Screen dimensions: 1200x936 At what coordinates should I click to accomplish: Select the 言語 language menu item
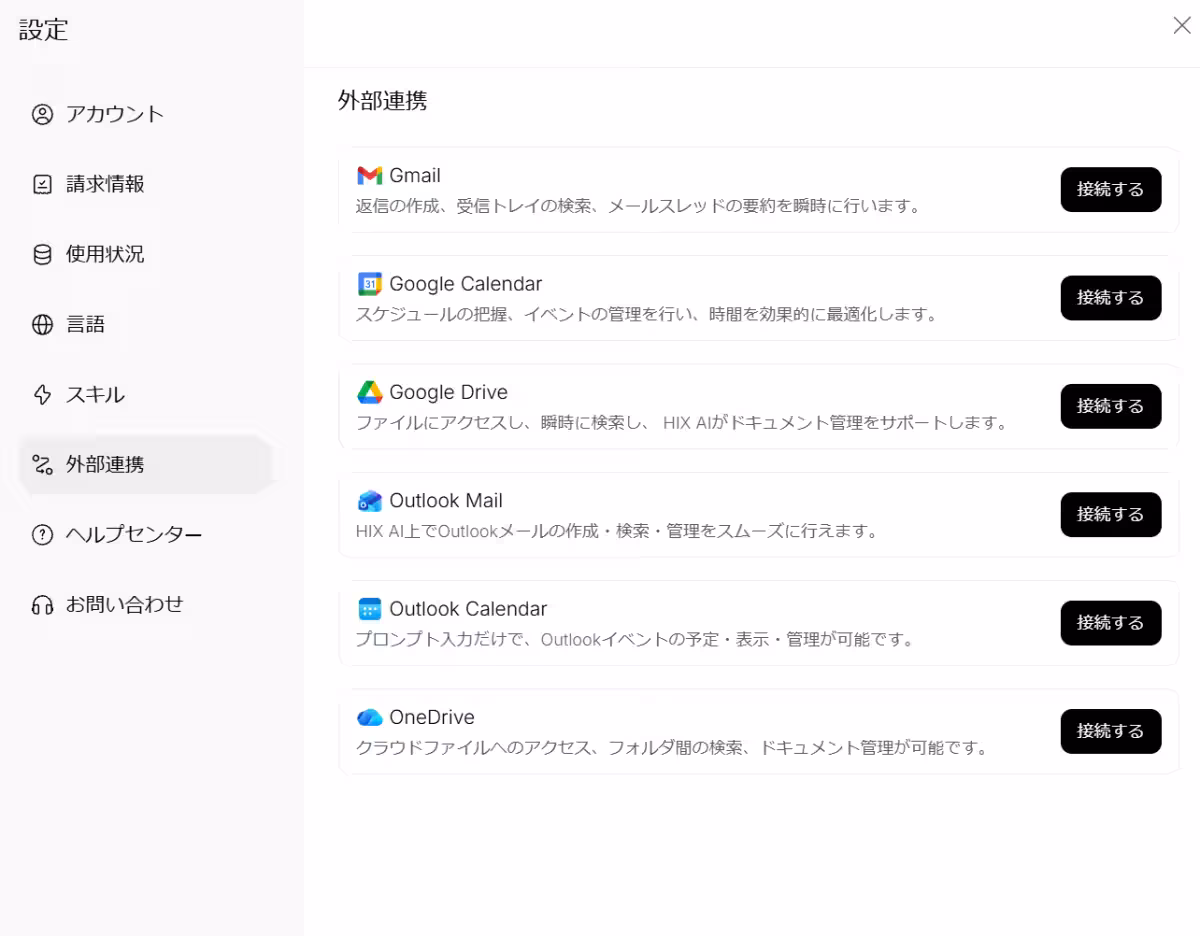(x=146, y=324)
